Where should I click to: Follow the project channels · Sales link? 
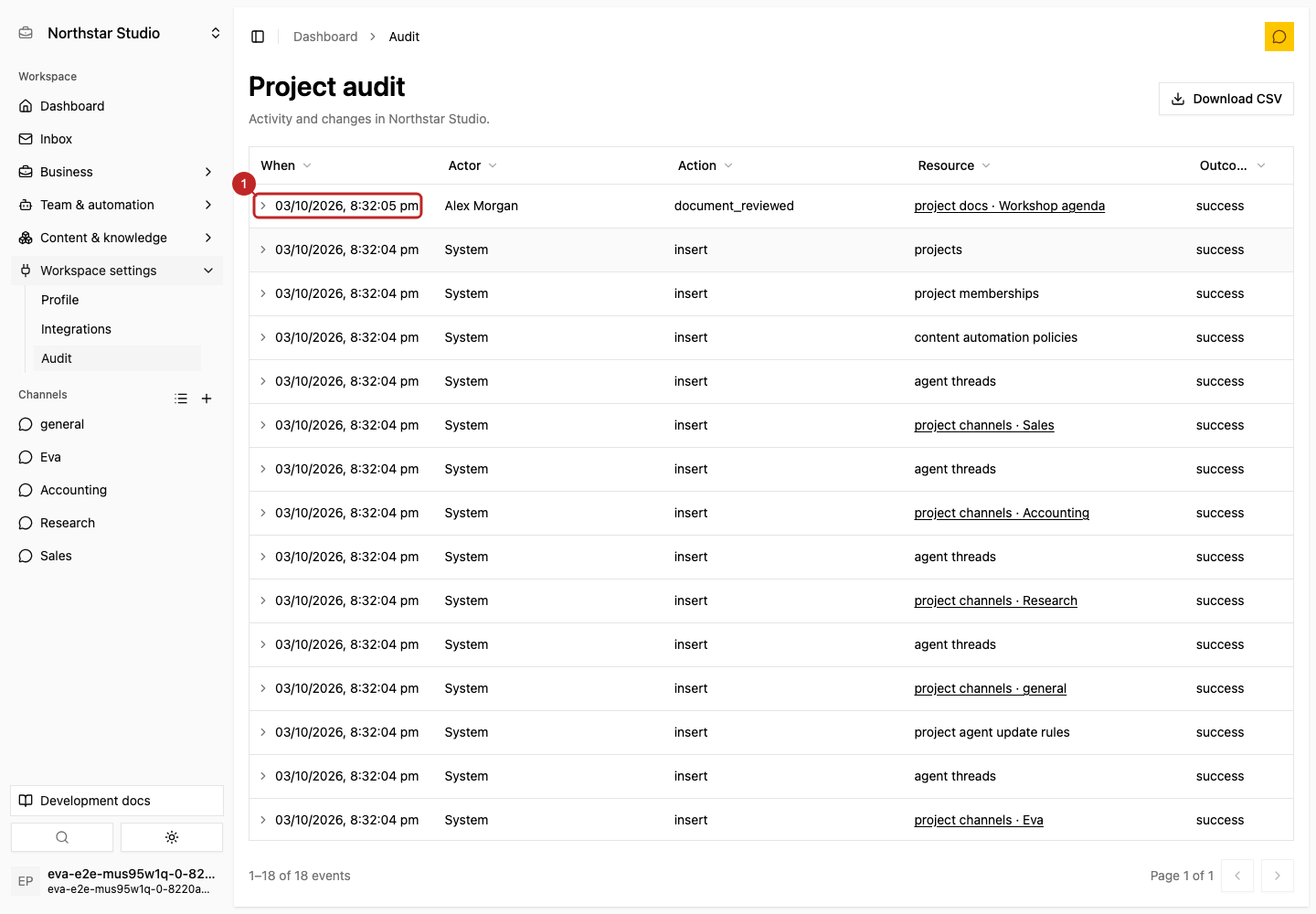pos(984,425)
